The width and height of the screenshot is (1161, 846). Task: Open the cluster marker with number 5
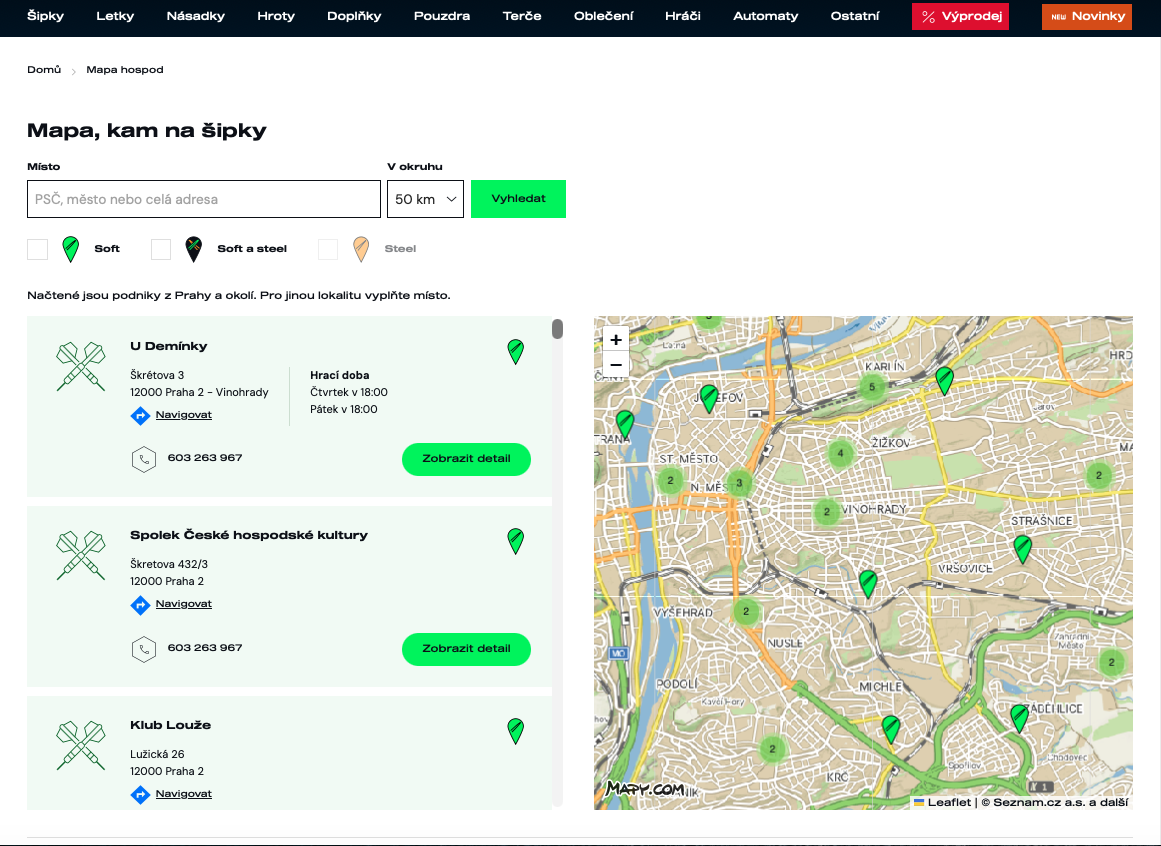pos(872,387)
